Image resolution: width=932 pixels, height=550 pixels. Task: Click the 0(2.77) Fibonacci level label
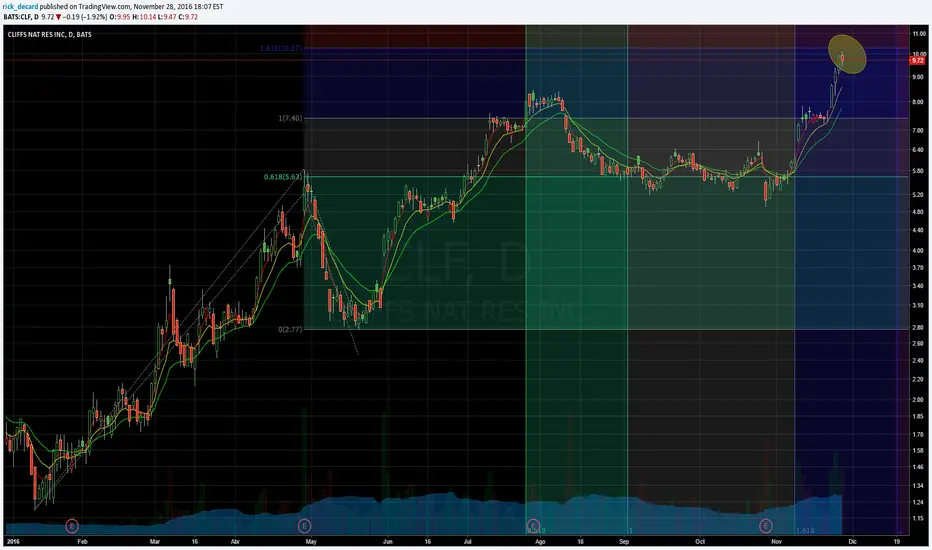coord(290,329)
